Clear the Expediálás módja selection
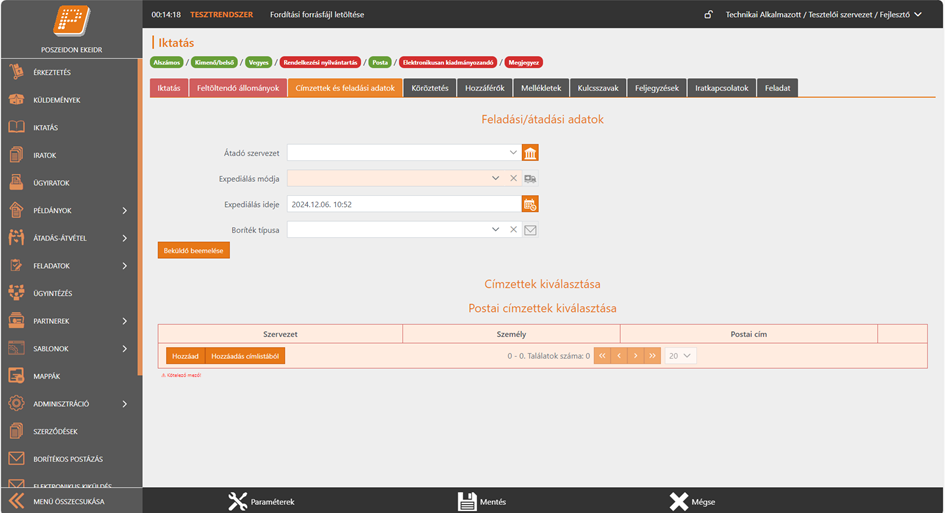The height and width of the screenshot is (513, 945). pyautogui.click(x=513, y=178)
